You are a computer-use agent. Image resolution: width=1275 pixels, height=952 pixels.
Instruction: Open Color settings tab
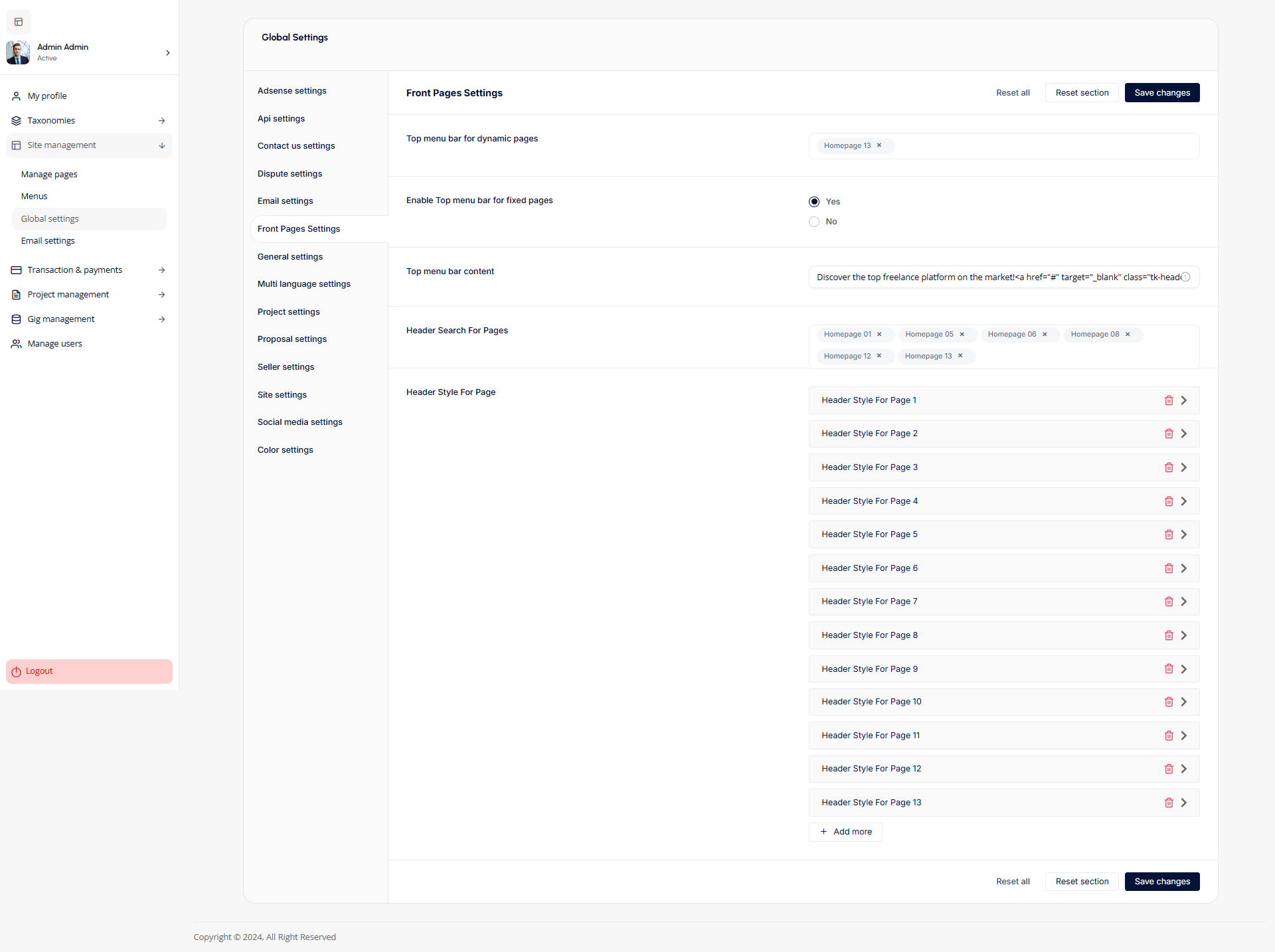pos(286,450)
